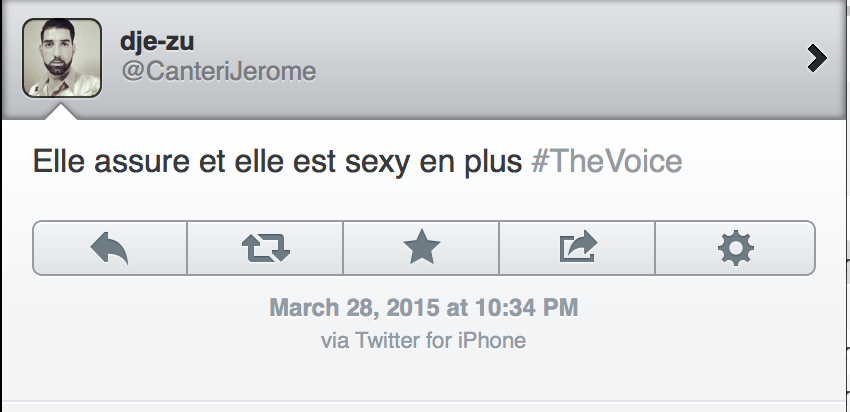Expand user details with the right chevron

(x=817, y=59)
